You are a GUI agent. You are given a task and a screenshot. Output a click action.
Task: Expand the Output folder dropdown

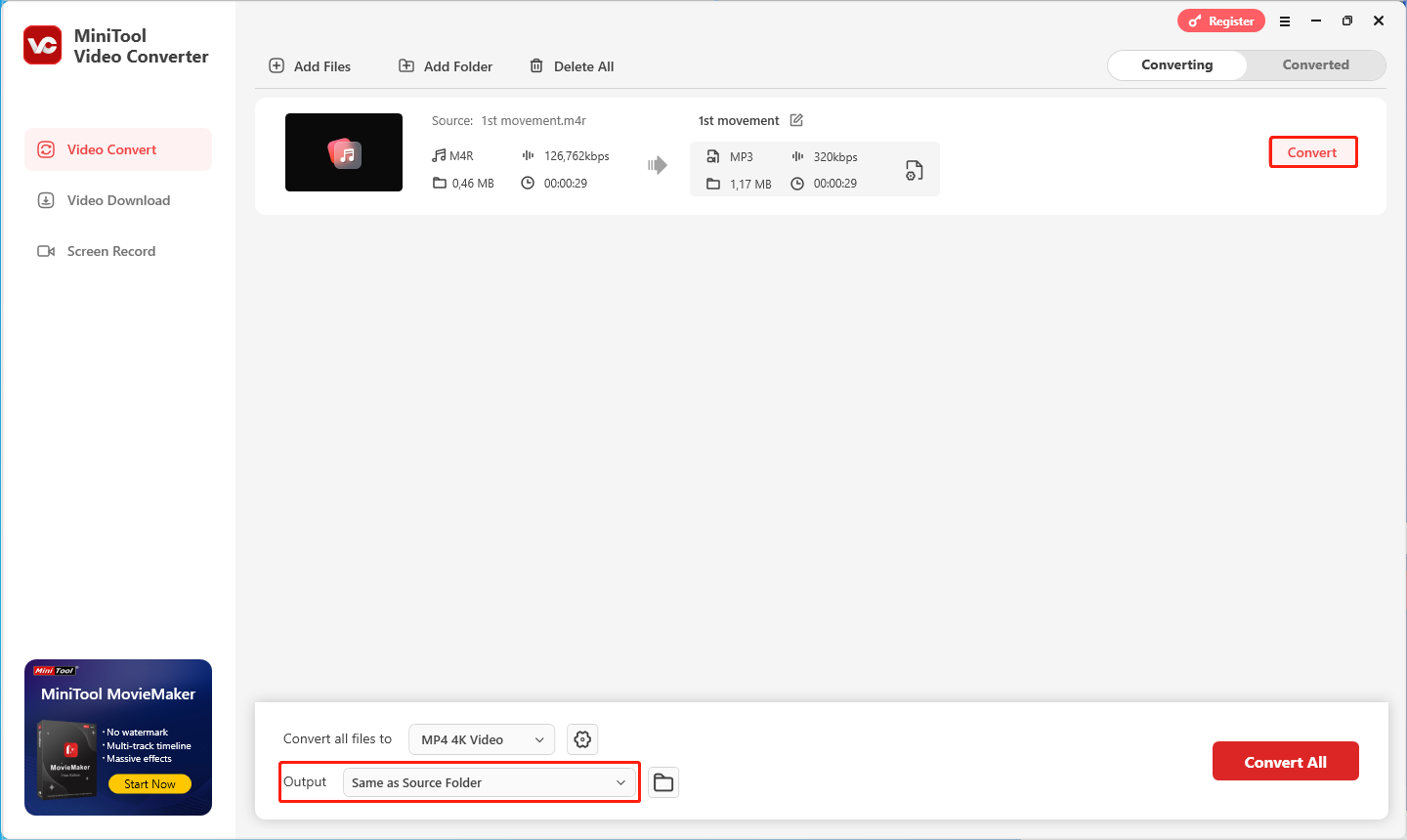tap(489, 782)
